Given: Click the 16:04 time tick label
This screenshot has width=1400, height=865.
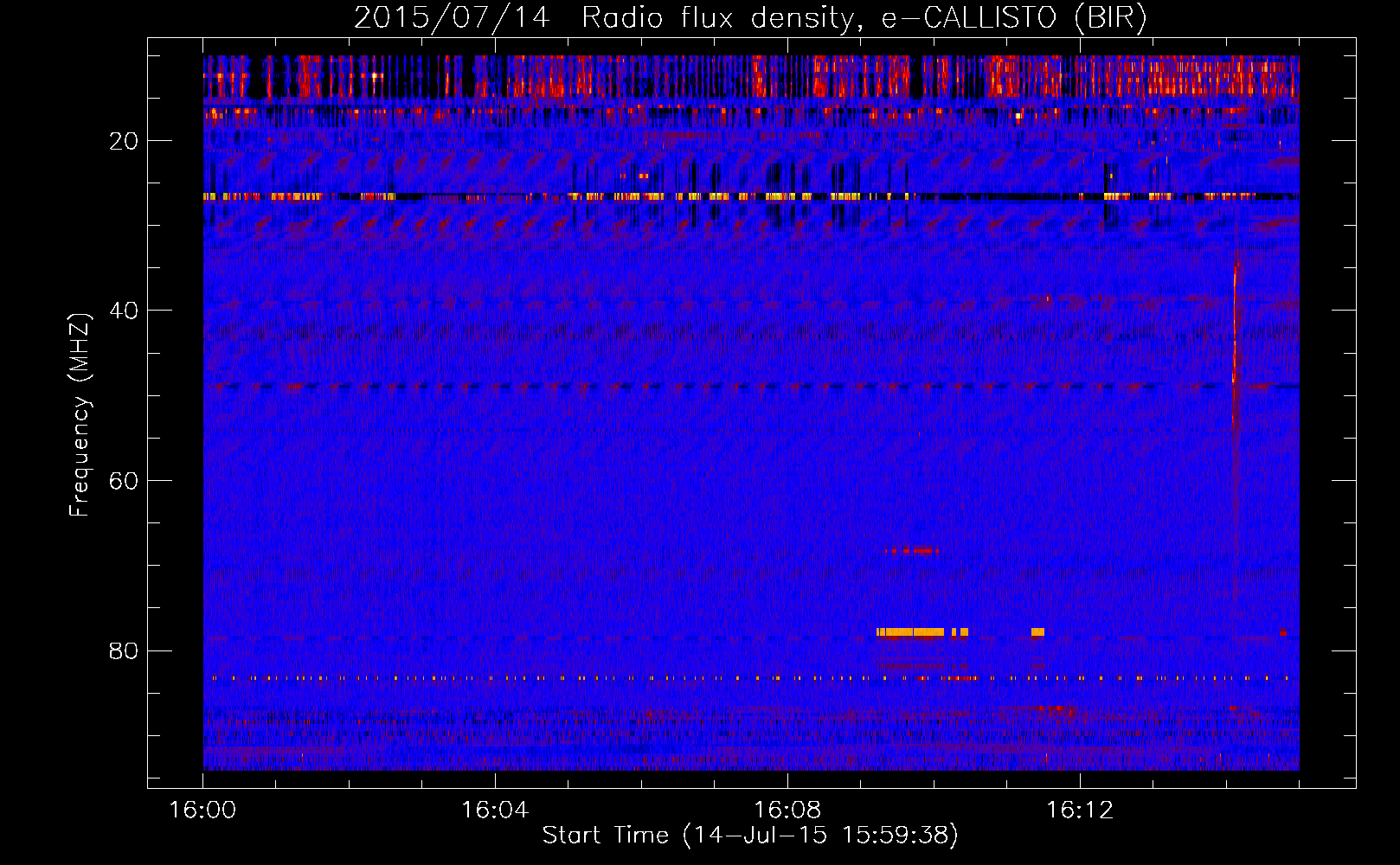Looking at the screenshot, I should pos(495,810).
